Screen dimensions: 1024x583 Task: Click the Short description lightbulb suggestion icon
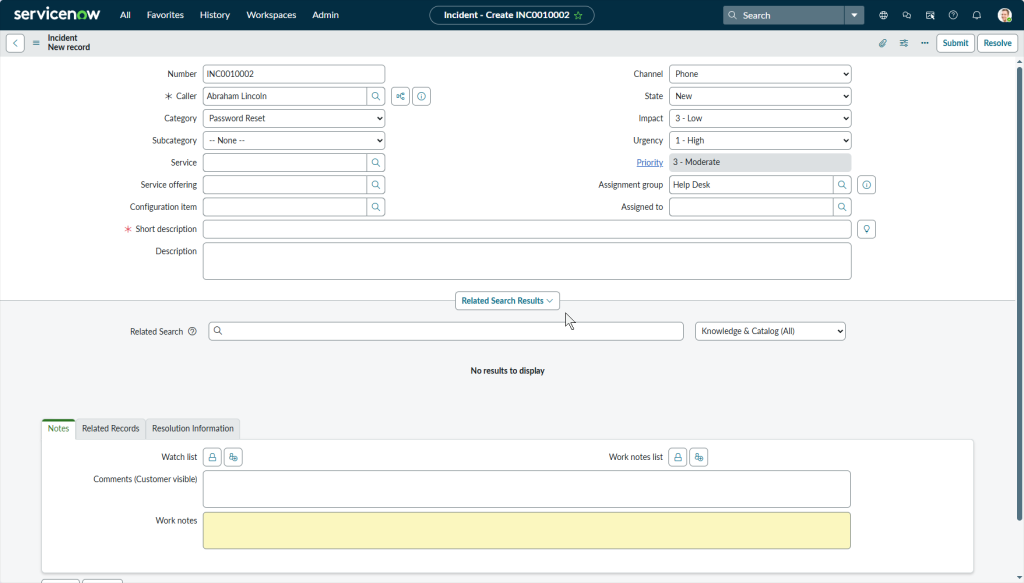tap(867, 229)
